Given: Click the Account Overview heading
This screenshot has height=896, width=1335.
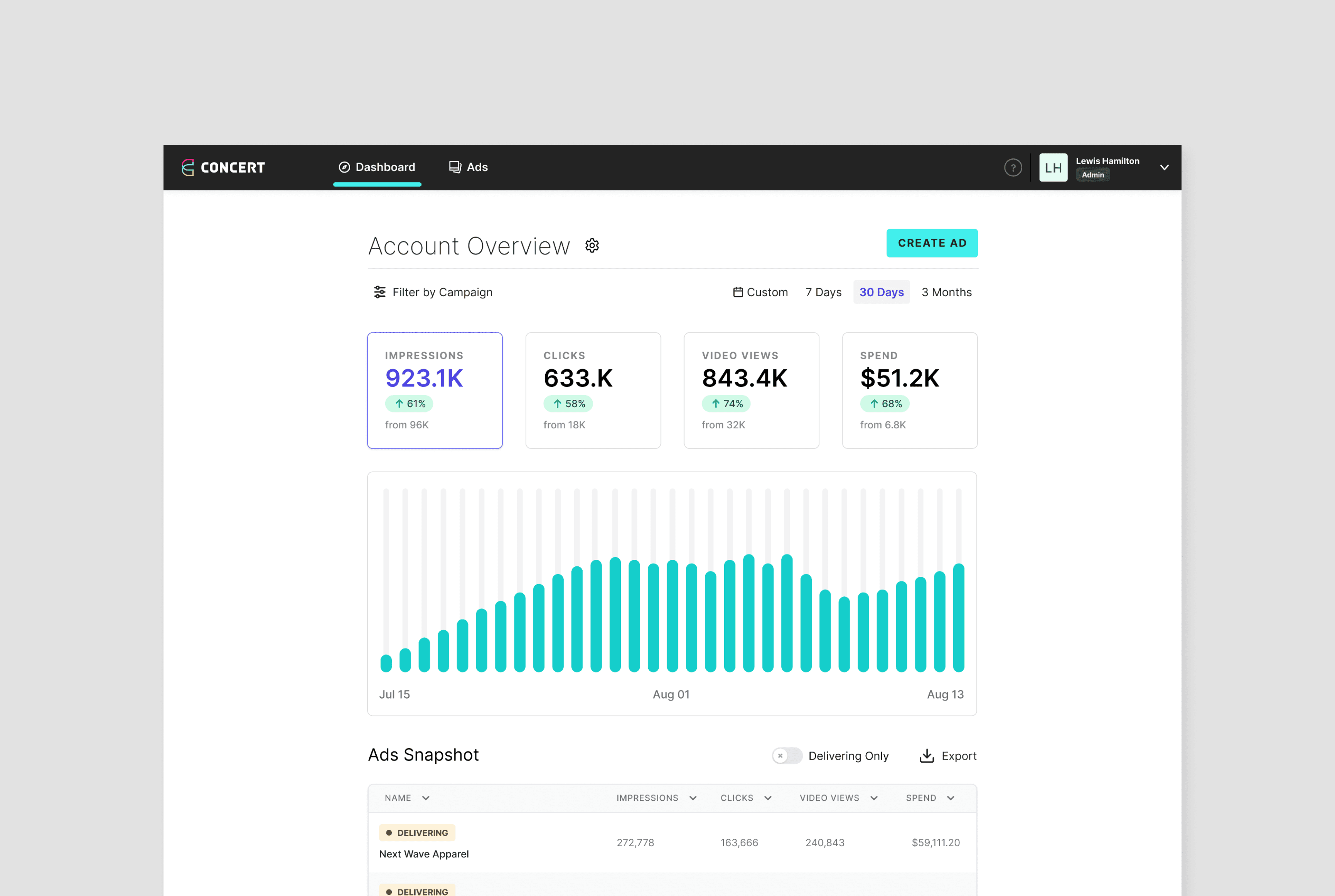Looking at the screenshot, I should [x=469, y=246].
